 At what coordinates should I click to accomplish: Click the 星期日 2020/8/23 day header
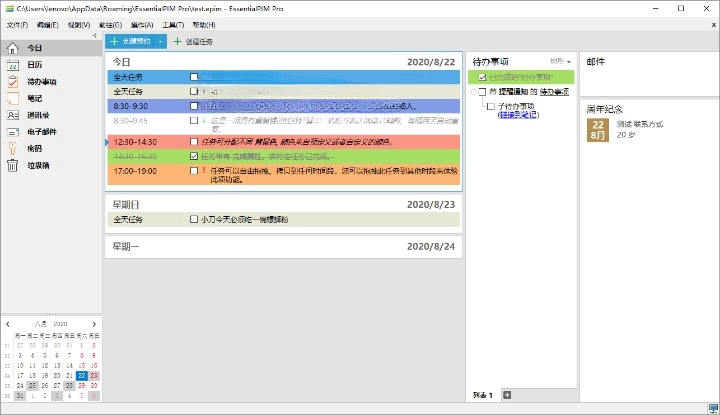[x=284, y=205]
